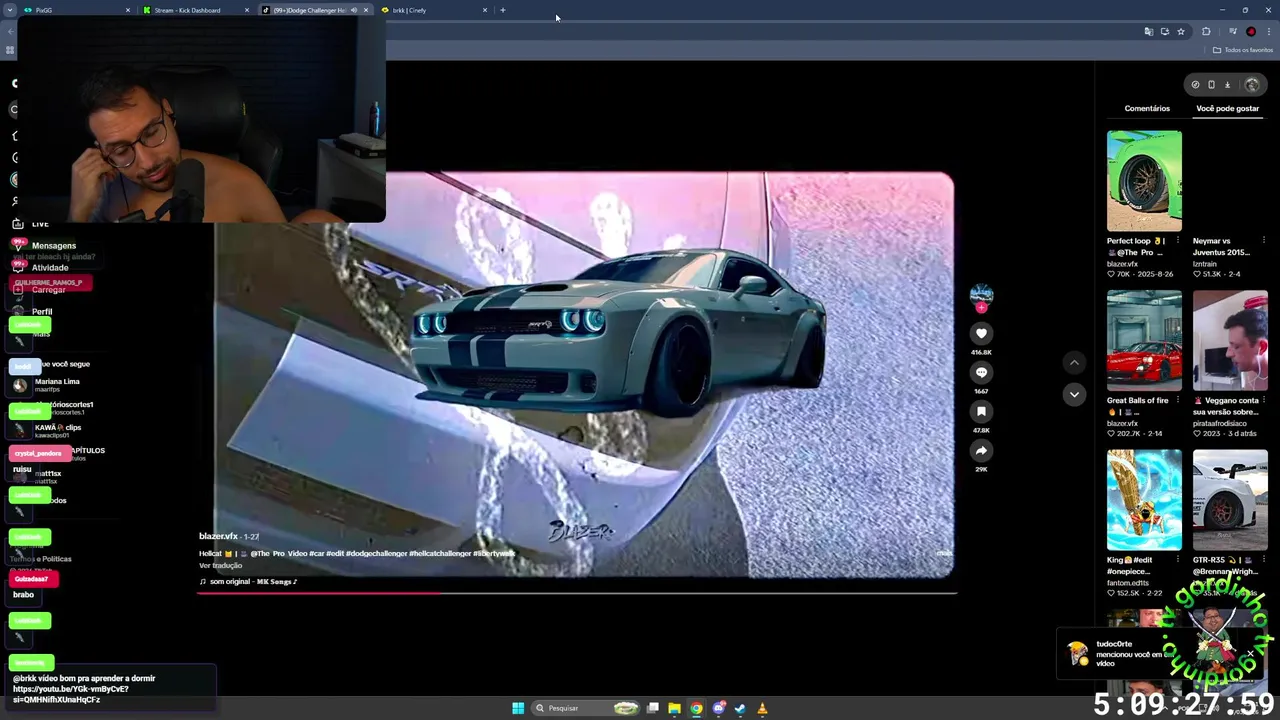
Task: Open Chrome extensions puzzle icon
Action: (1206, 31)
